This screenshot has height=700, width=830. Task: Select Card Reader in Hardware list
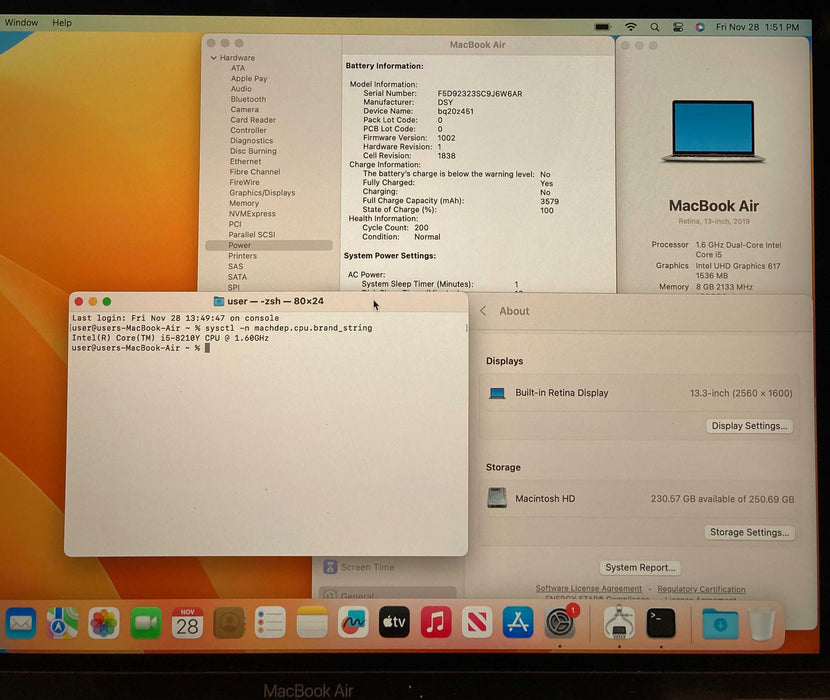(252, 120)
